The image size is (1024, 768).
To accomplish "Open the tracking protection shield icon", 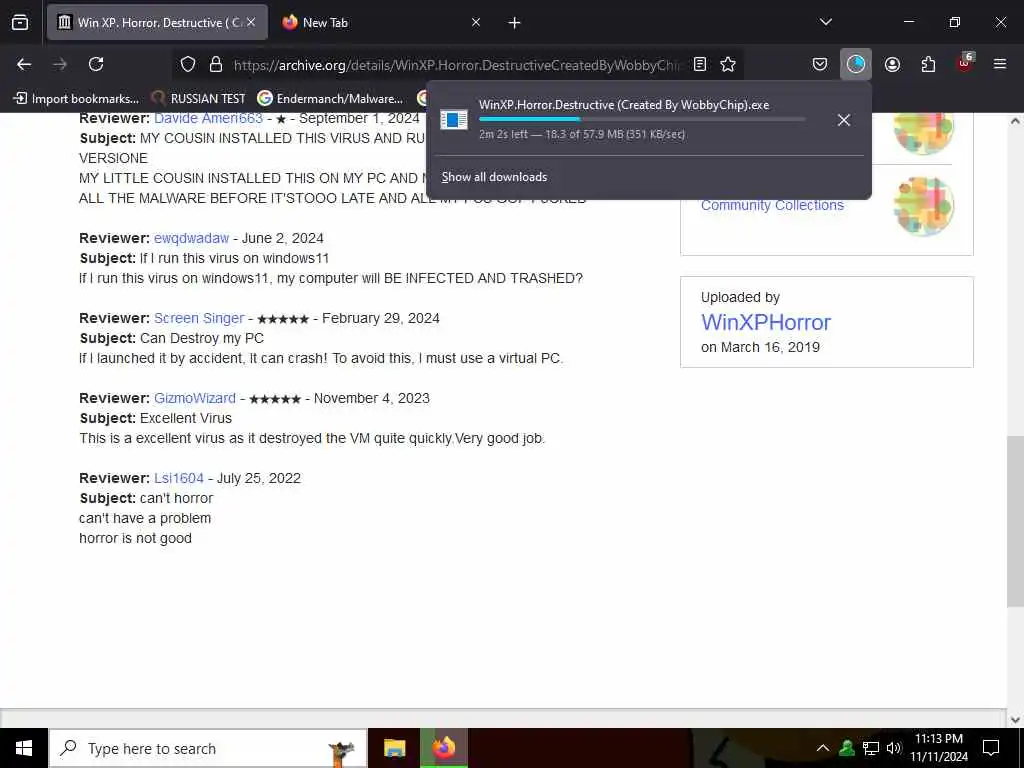I will (188, 64).
